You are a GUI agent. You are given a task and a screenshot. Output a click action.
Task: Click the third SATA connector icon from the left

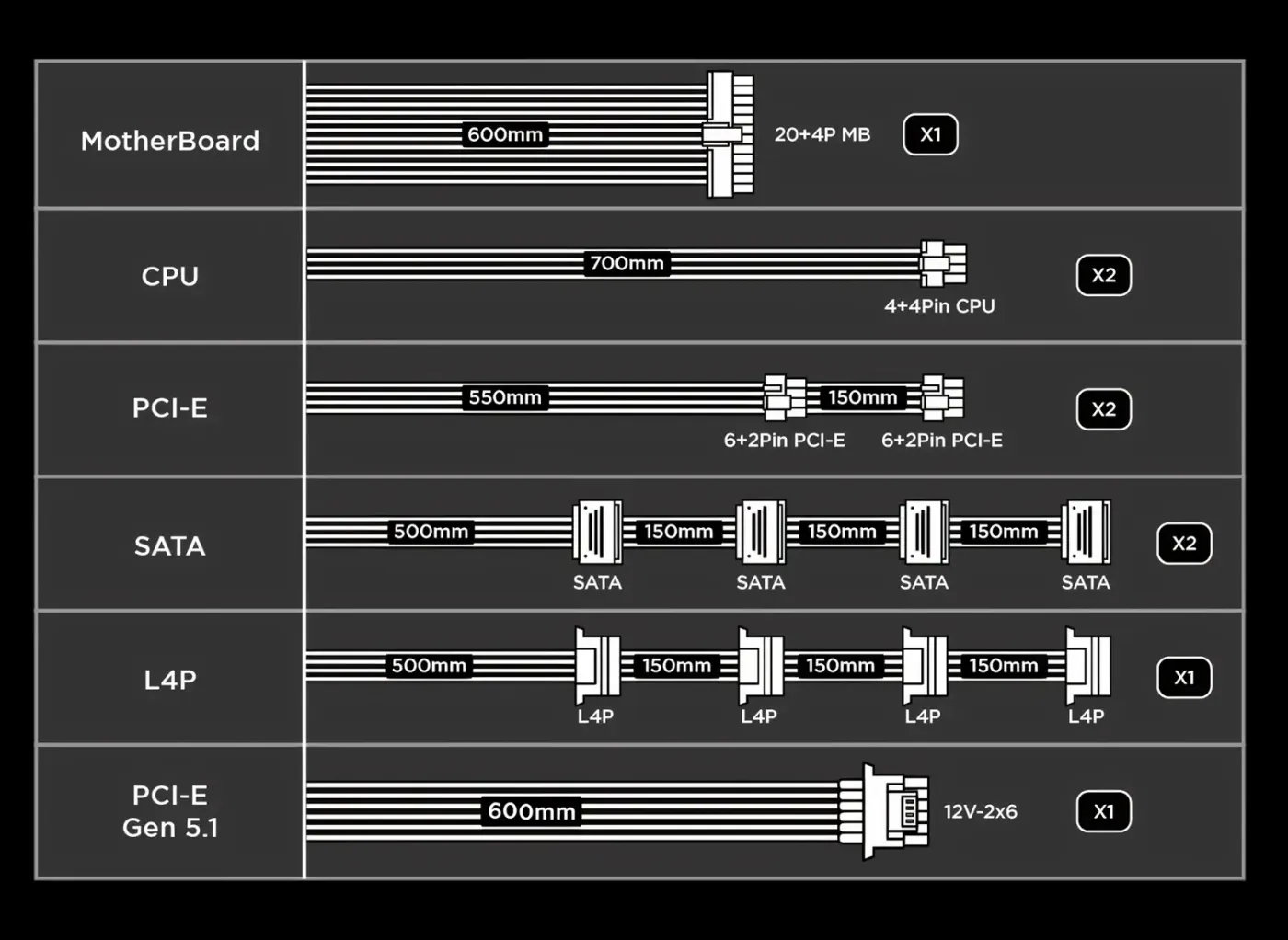[x=925, y=532]
